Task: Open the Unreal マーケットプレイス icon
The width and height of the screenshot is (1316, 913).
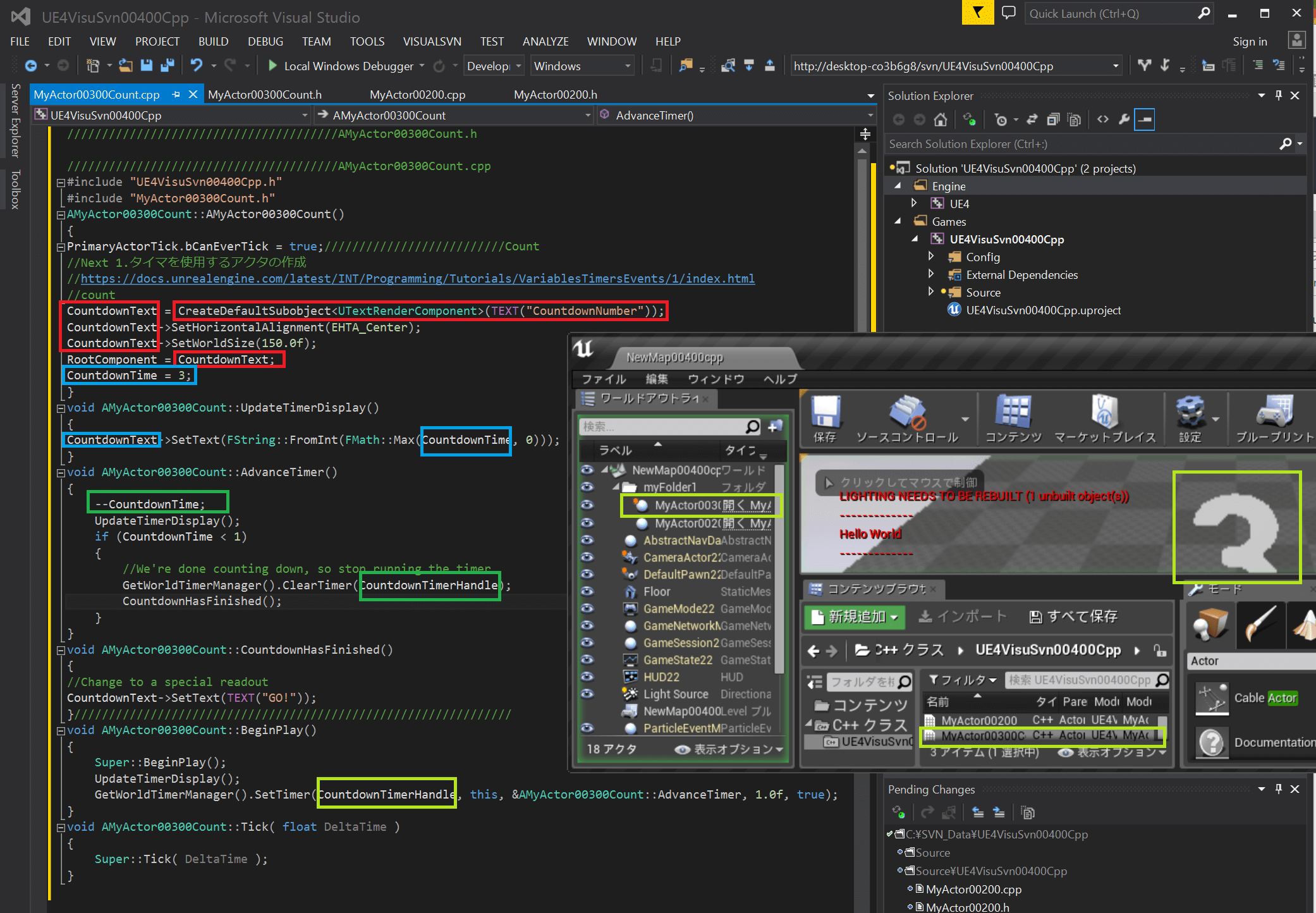Action: click(x=1104, y=419)
